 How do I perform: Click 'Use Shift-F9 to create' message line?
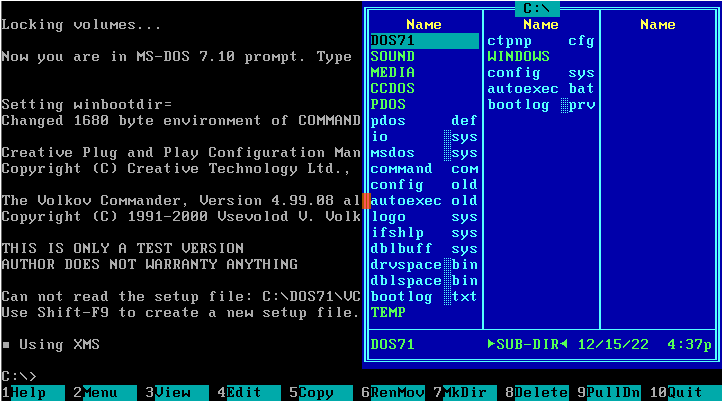coord(181,313)
